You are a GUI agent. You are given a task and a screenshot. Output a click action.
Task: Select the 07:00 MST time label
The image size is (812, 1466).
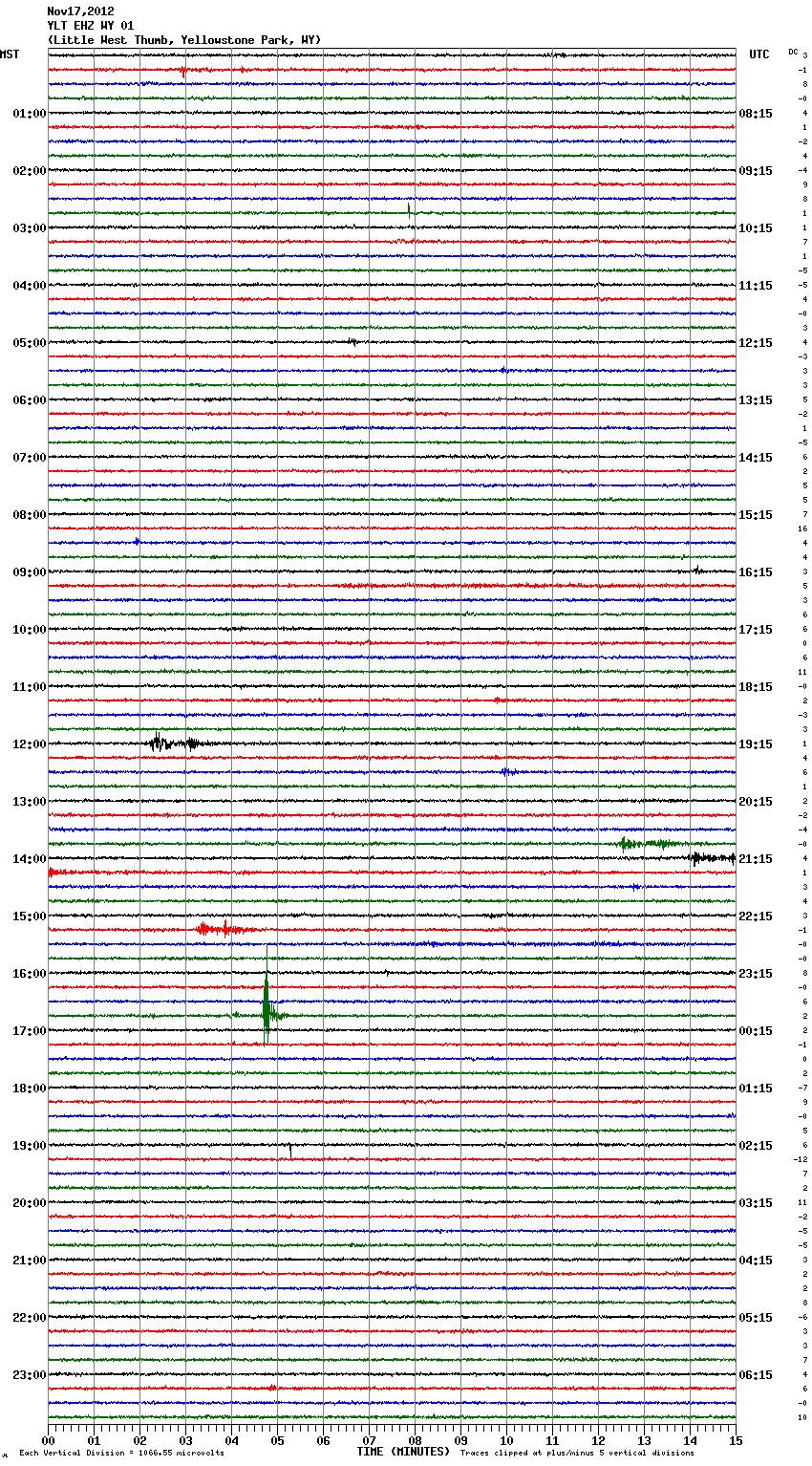pos(30,458)
